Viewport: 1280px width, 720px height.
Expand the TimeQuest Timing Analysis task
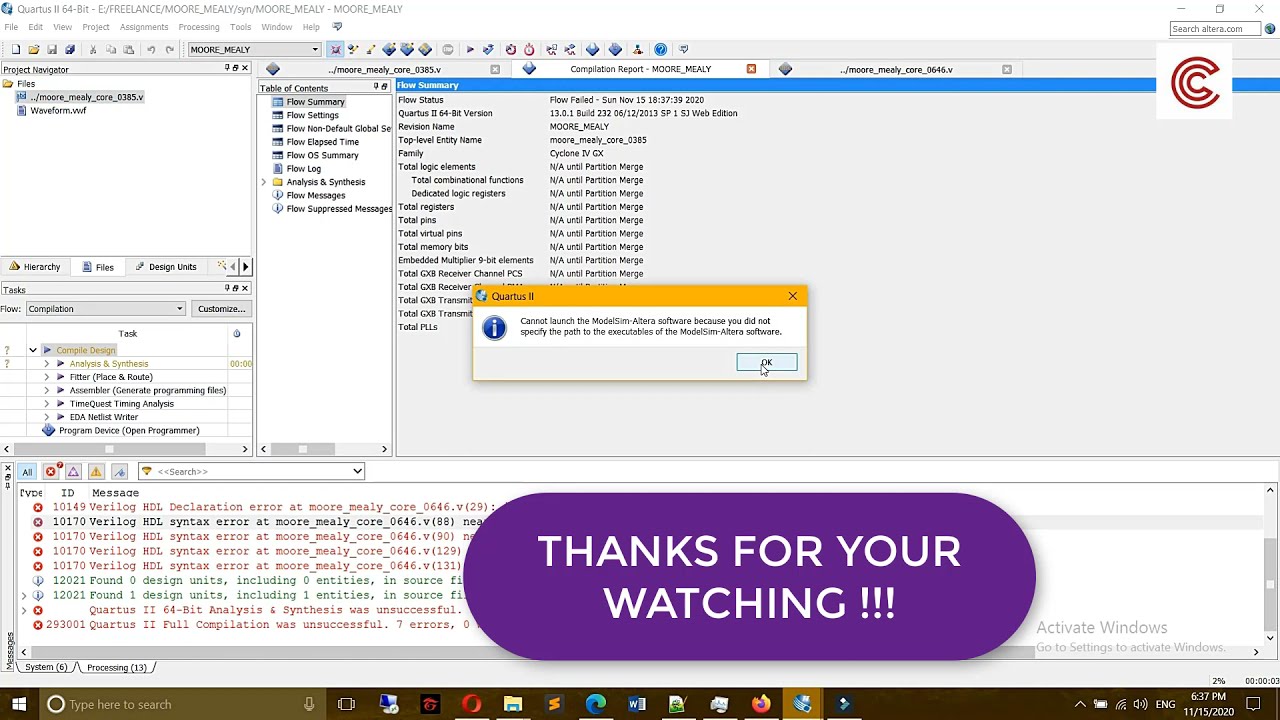click(46, 404)
